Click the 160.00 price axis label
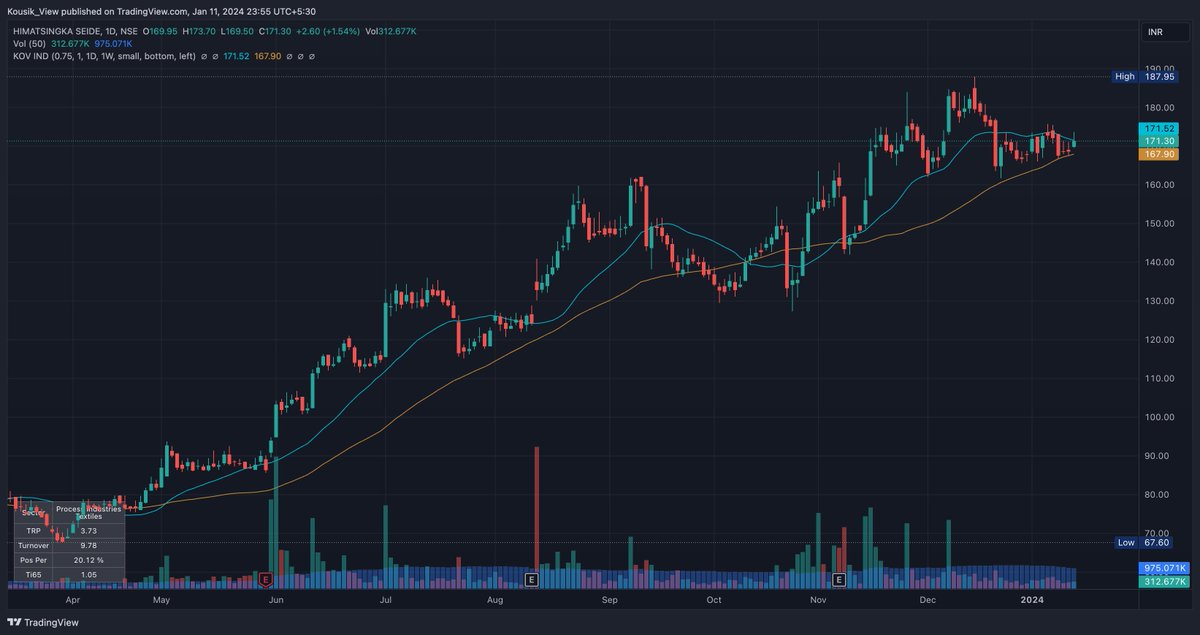 point(1160,185)
